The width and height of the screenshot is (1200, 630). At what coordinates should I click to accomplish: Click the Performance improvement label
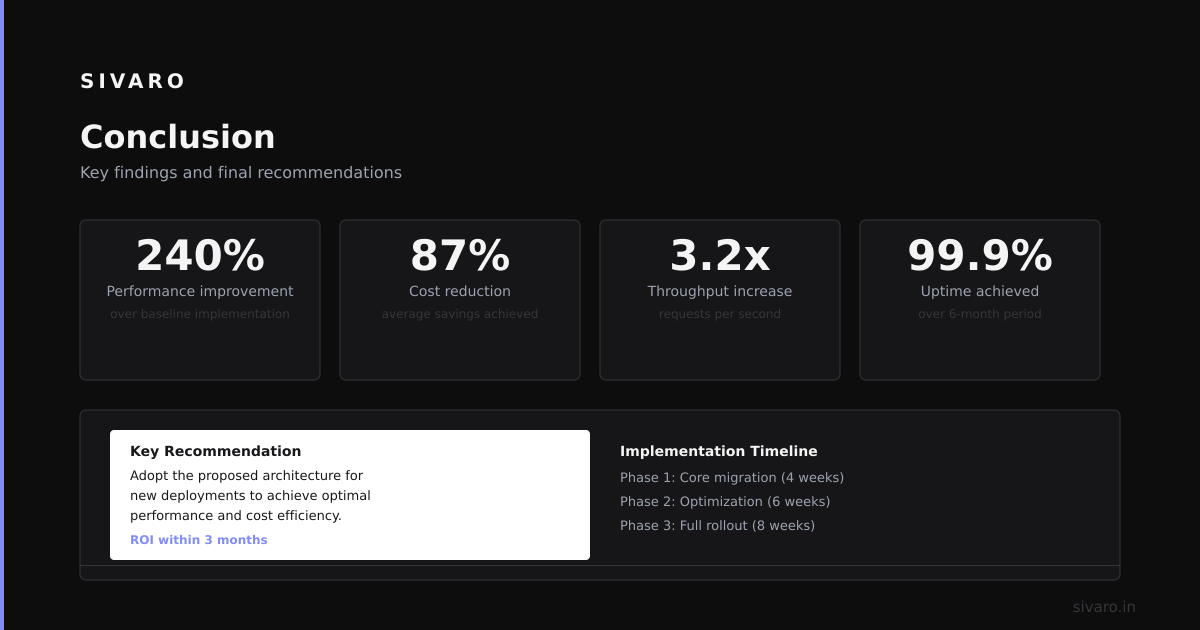pyautogui.click(x=200, y=291)
